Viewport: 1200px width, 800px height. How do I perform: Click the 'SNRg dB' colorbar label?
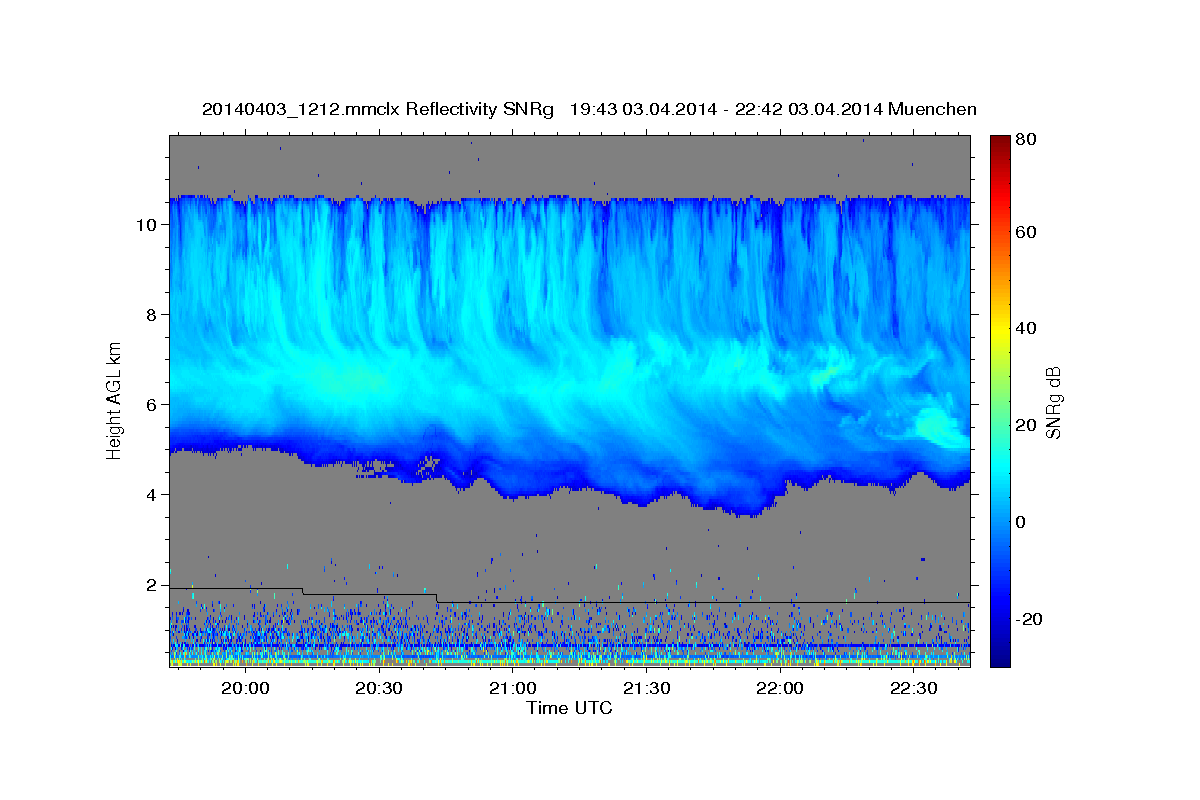click(1053, 401)
